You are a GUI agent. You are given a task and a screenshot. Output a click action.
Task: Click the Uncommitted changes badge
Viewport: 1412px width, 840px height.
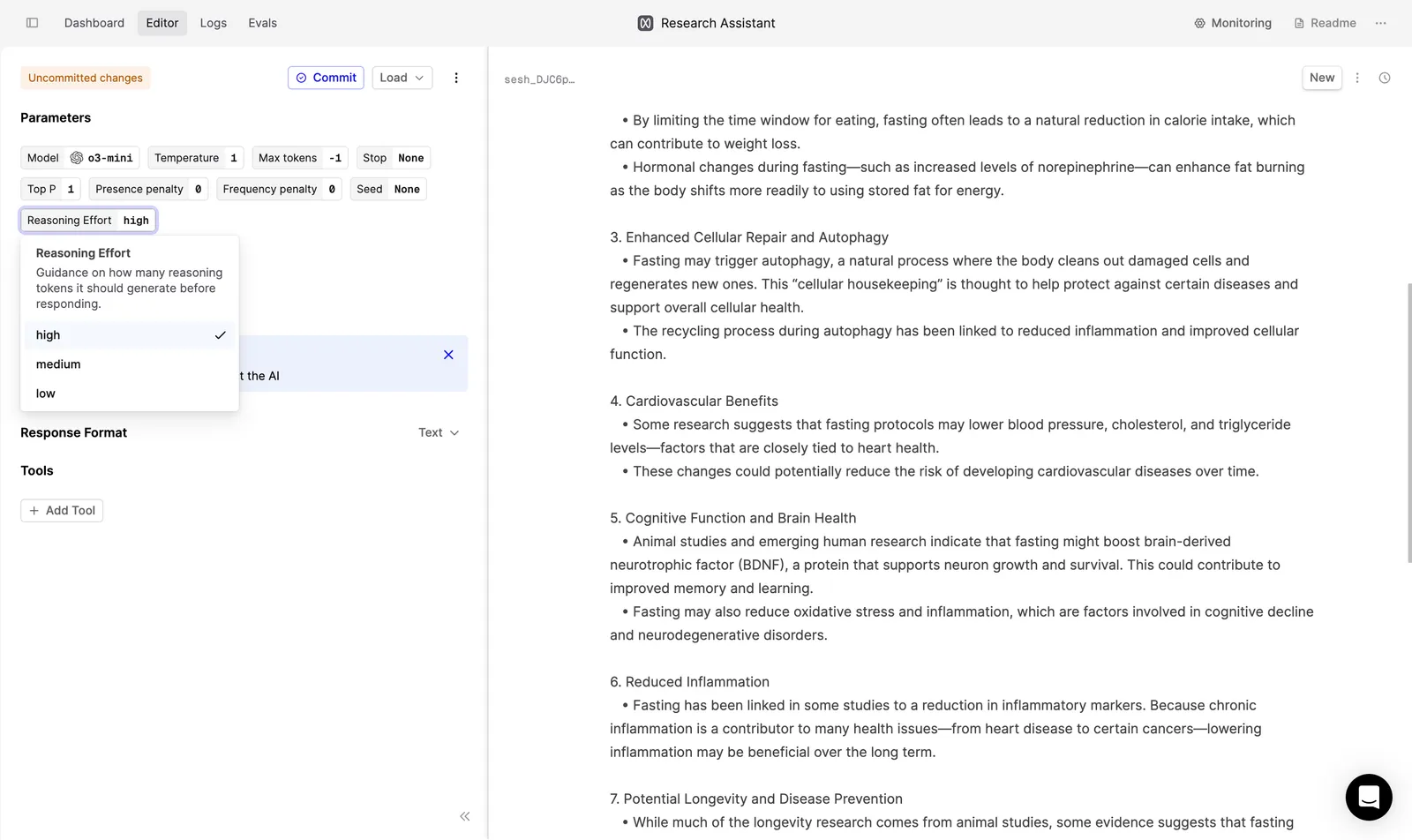[x=86, y=78]
